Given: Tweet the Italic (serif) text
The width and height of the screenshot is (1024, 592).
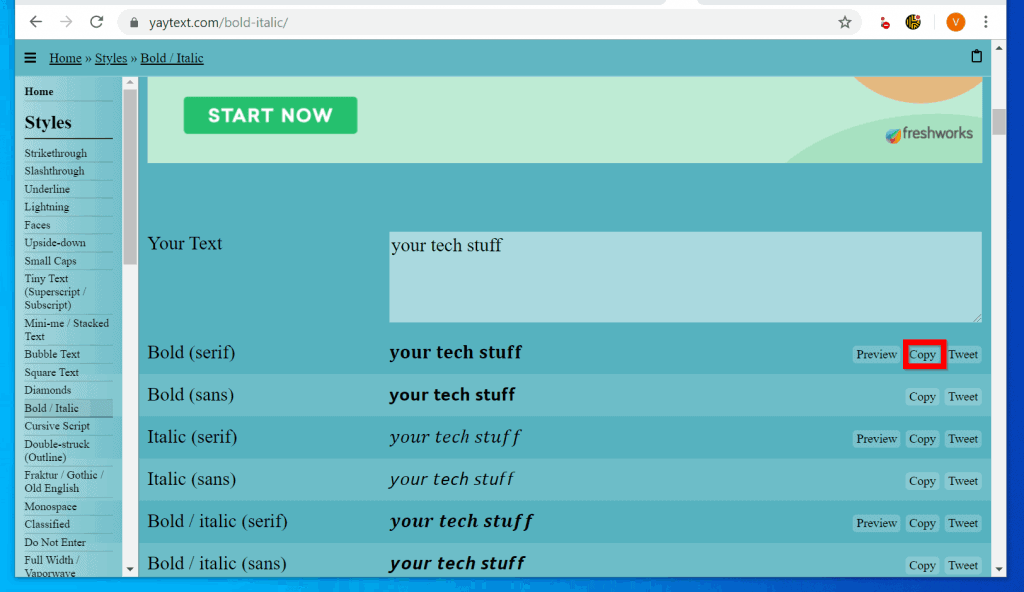Looking at the screenshot, I should (x=963, y=438).
